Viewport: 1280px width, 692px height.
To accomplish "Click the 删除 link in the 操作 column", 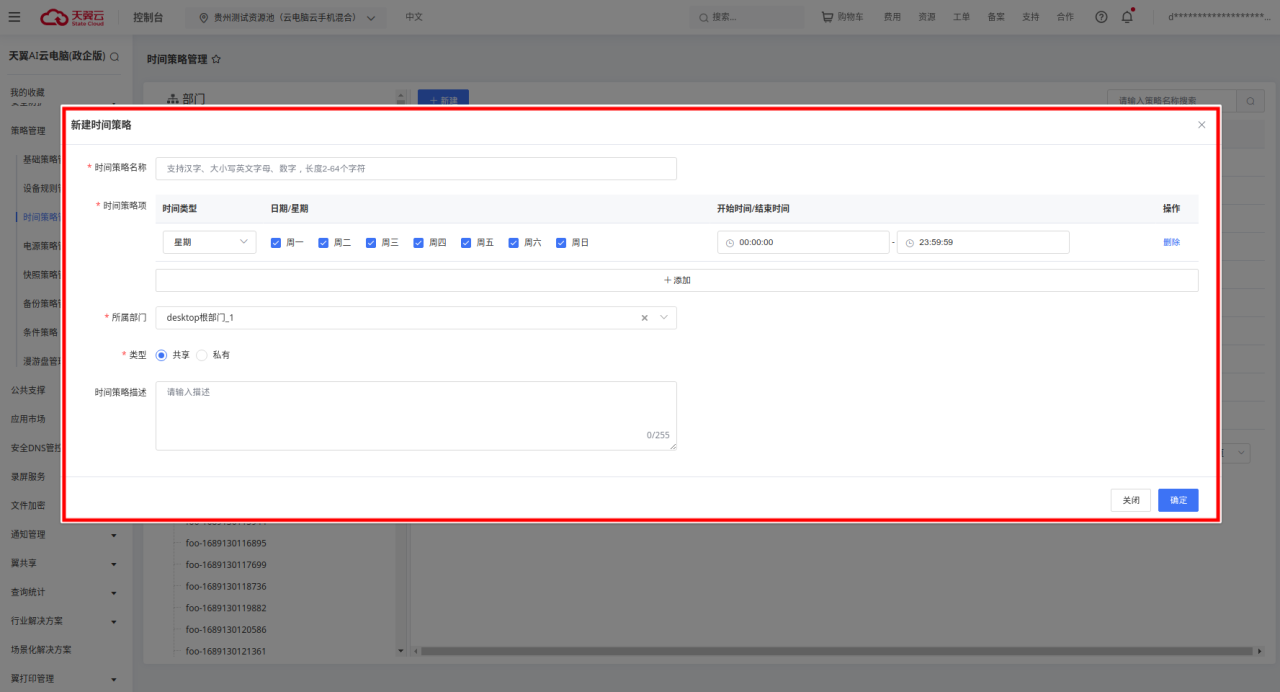I will 1171,242.
